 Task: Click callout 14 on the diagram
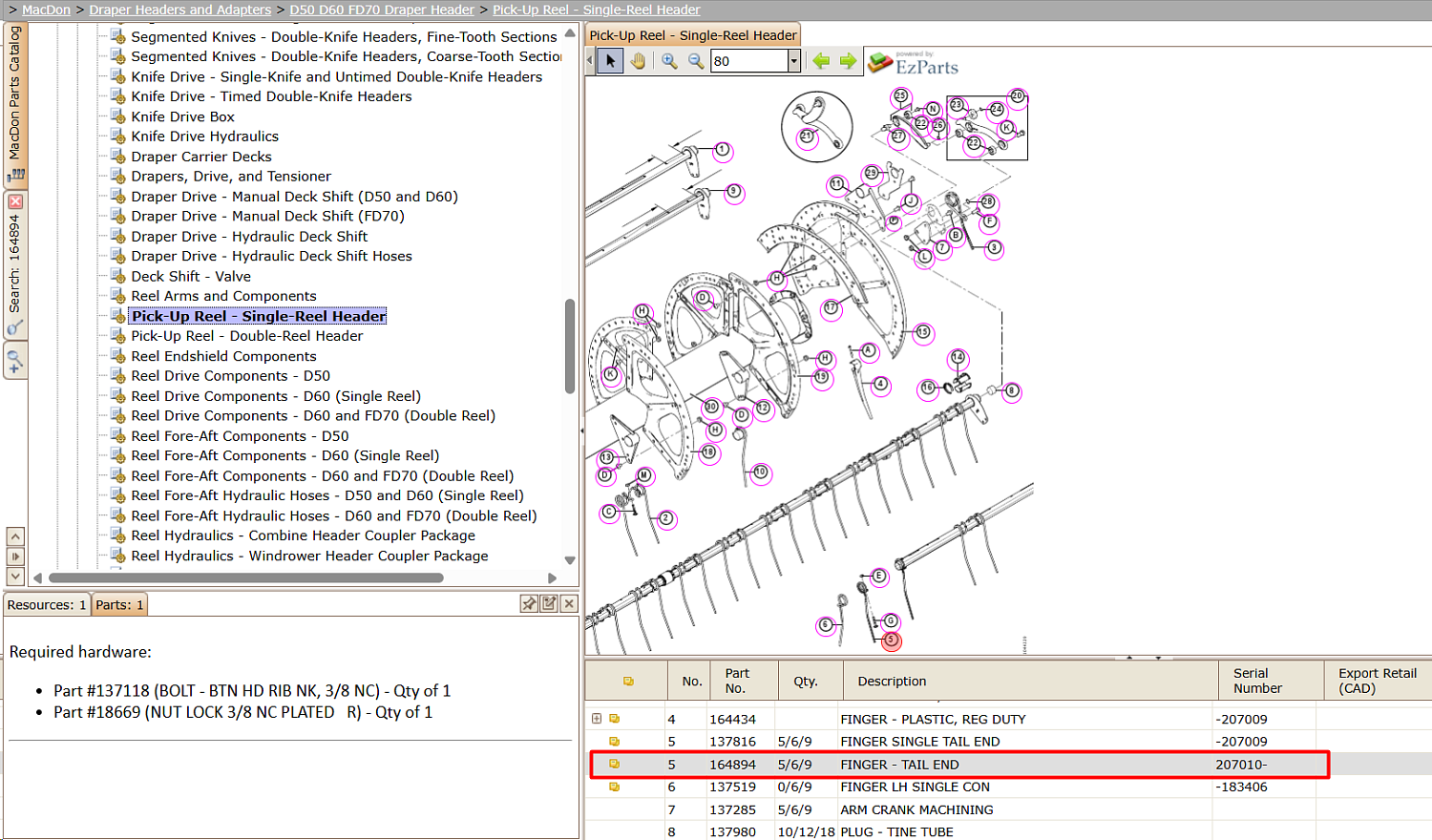pos(958,358)
